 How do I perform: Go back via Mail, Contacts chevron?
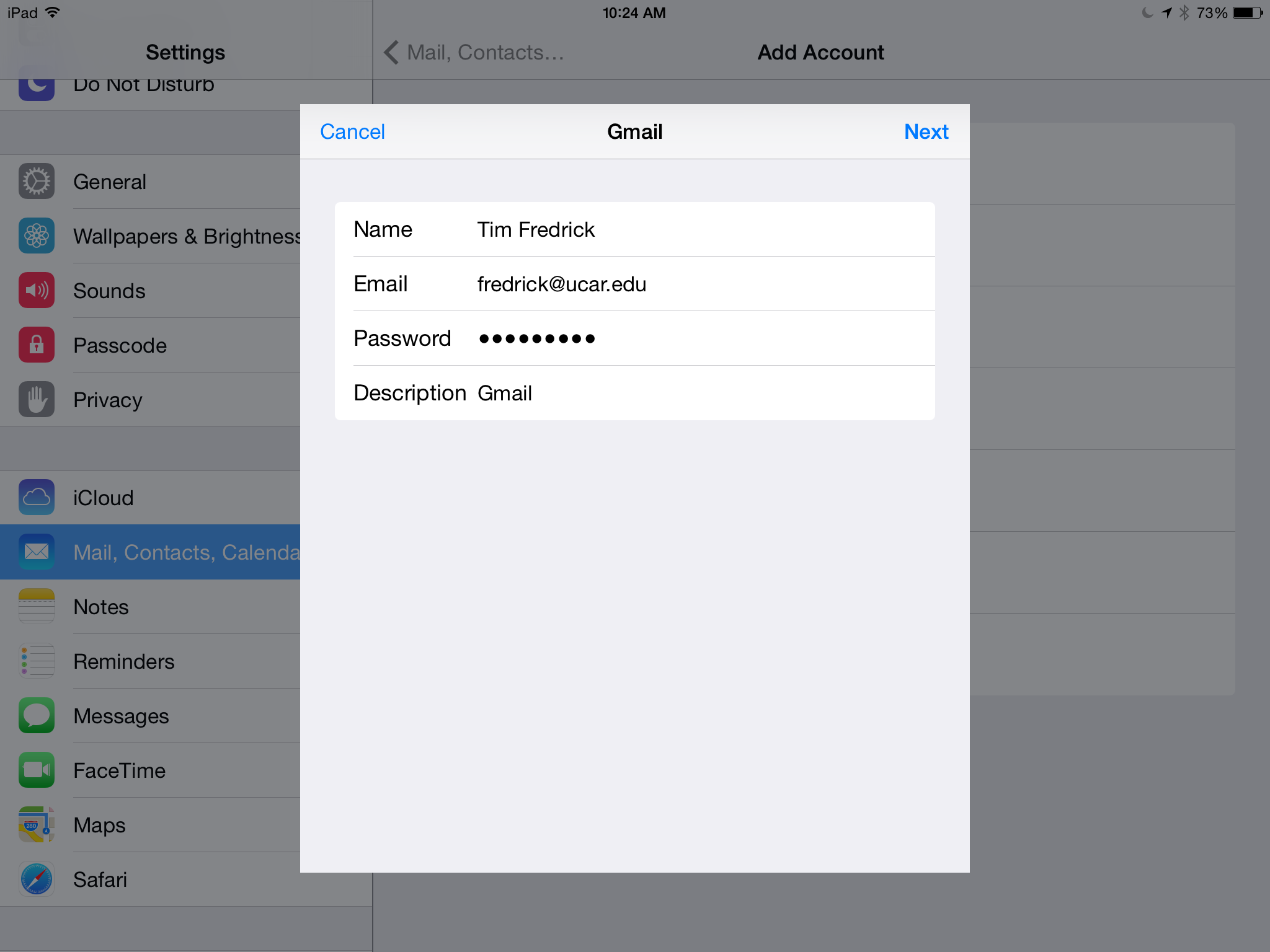pos(392,53)
